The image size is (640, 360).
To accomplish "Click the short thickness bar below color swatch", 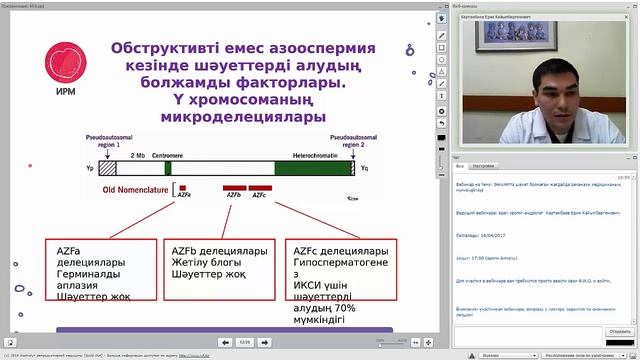I will coord(442,149).
